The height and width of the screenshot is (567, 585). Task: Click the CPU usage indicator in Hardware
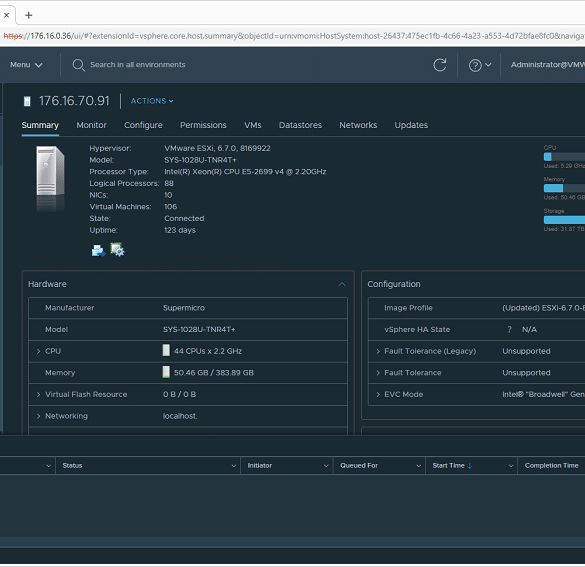click(x=166, y=350)
